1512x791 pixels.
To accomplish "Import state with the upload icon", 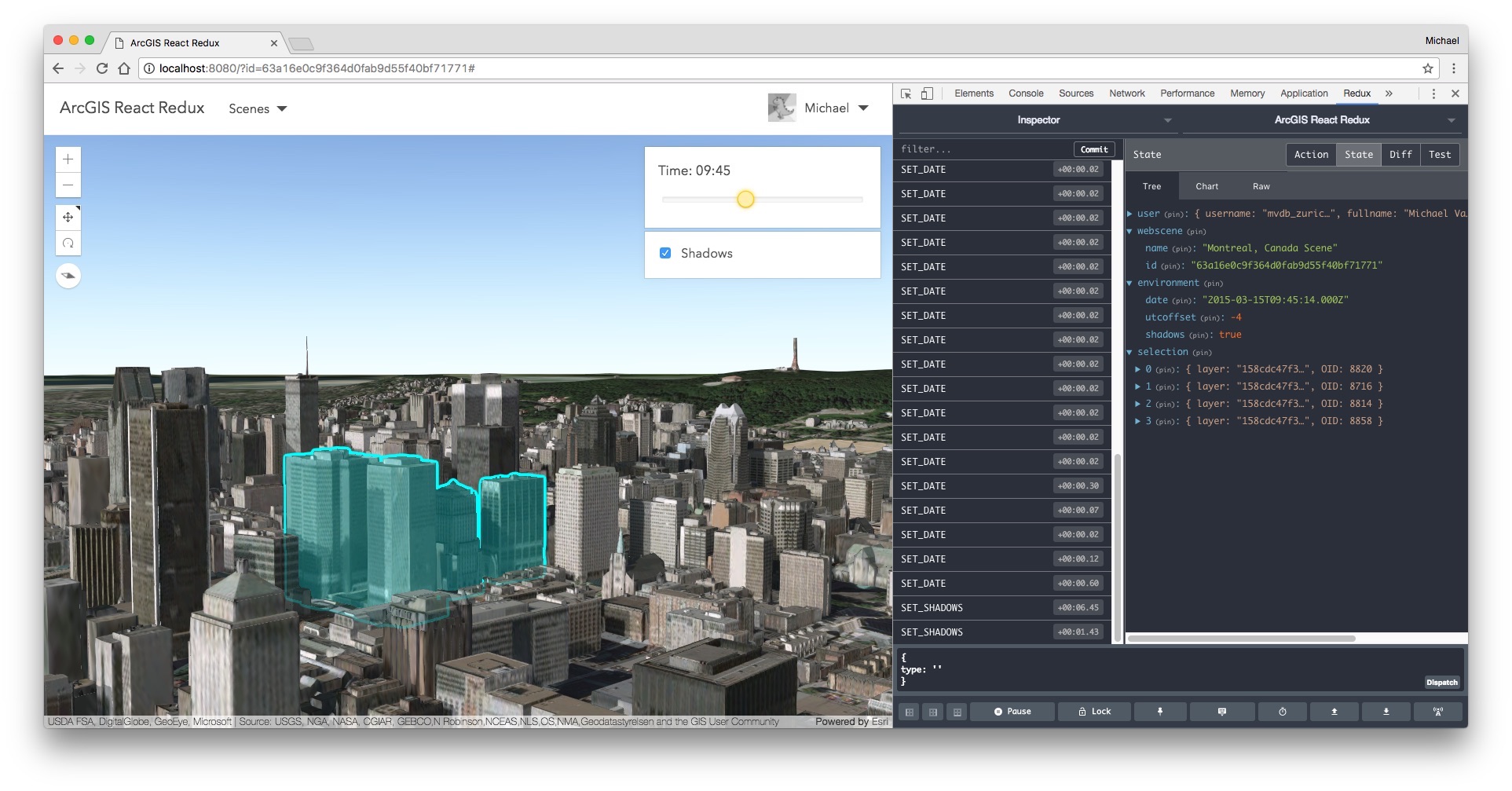I will tap(1334, 712).
